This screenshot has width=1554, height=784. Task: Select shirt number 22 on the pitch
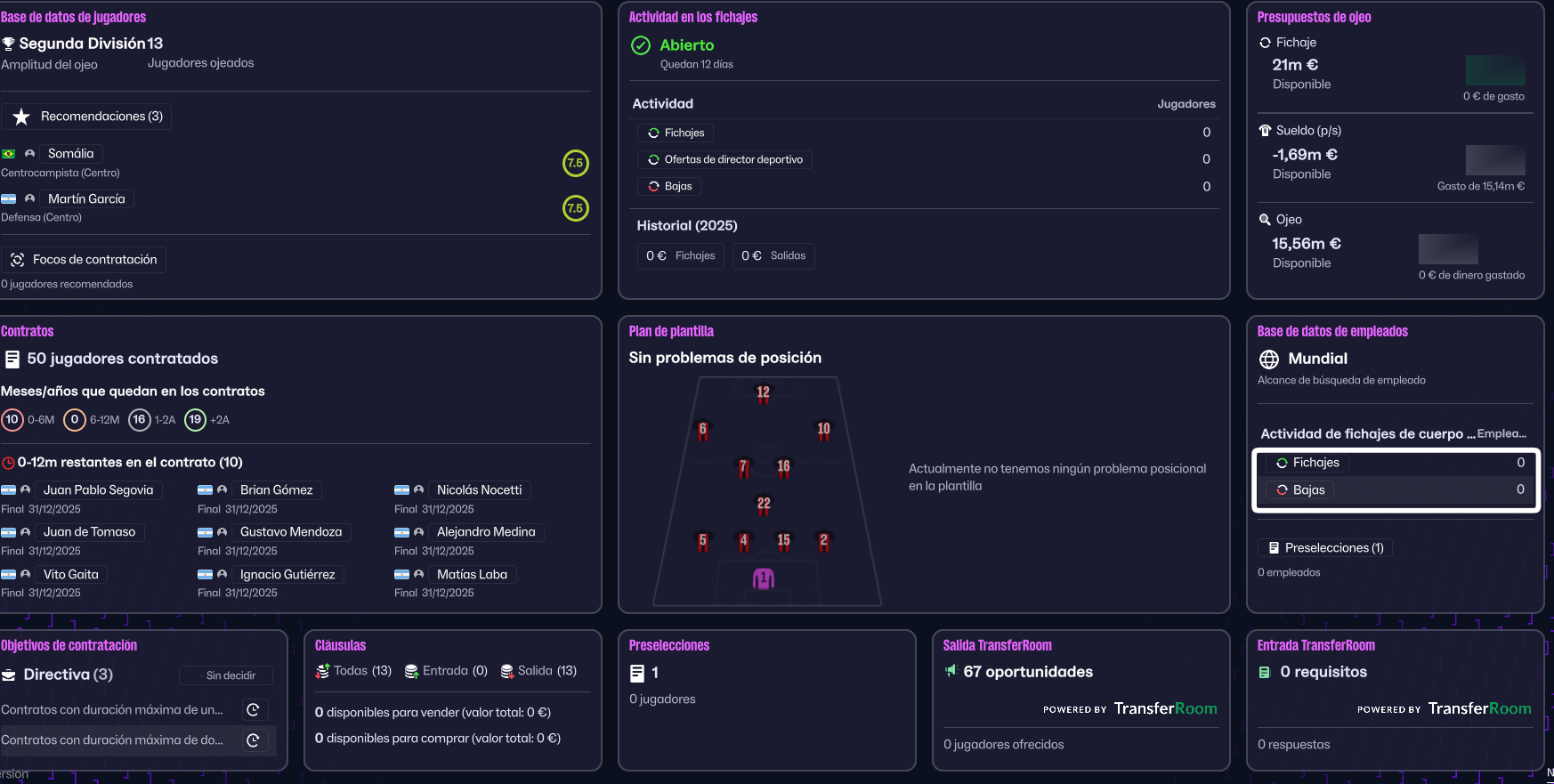(x=764, y=505)
